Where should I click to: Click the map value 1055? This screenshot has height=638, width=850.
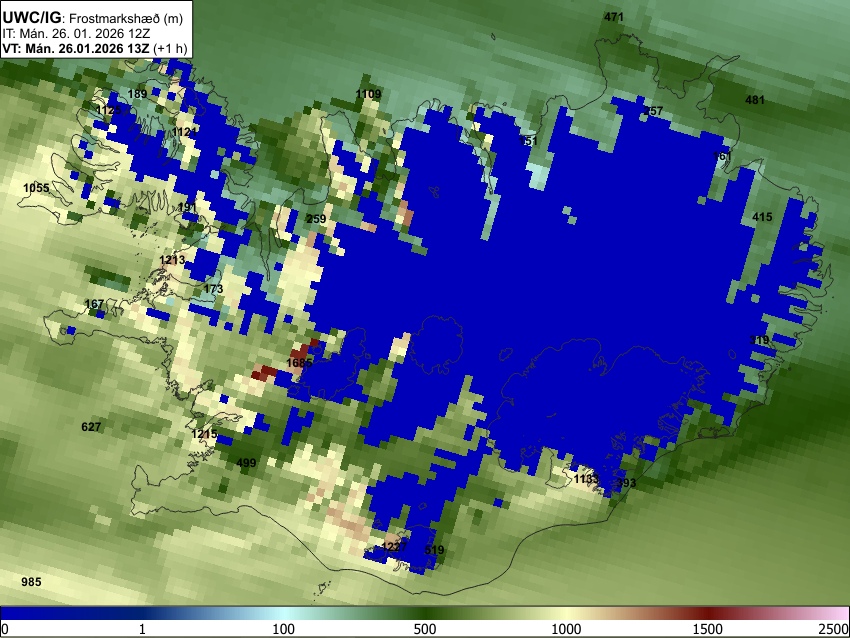point(36,188)
